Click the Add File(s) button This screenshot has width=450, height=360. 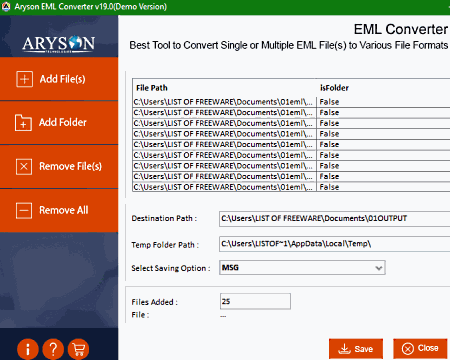click(x=59, y=79)
